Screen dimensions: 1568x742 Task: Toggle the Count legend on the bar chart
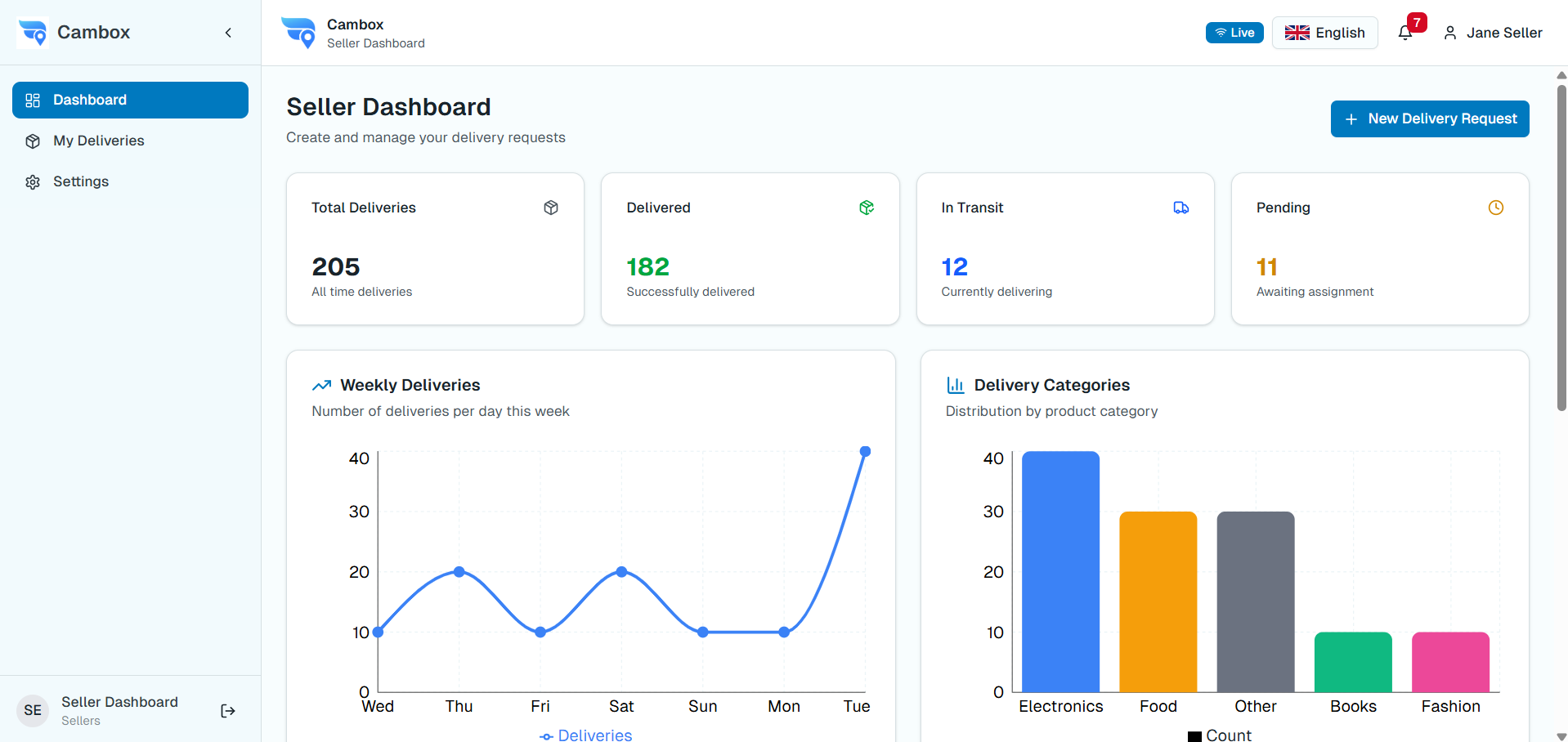tap(1223, 734)
